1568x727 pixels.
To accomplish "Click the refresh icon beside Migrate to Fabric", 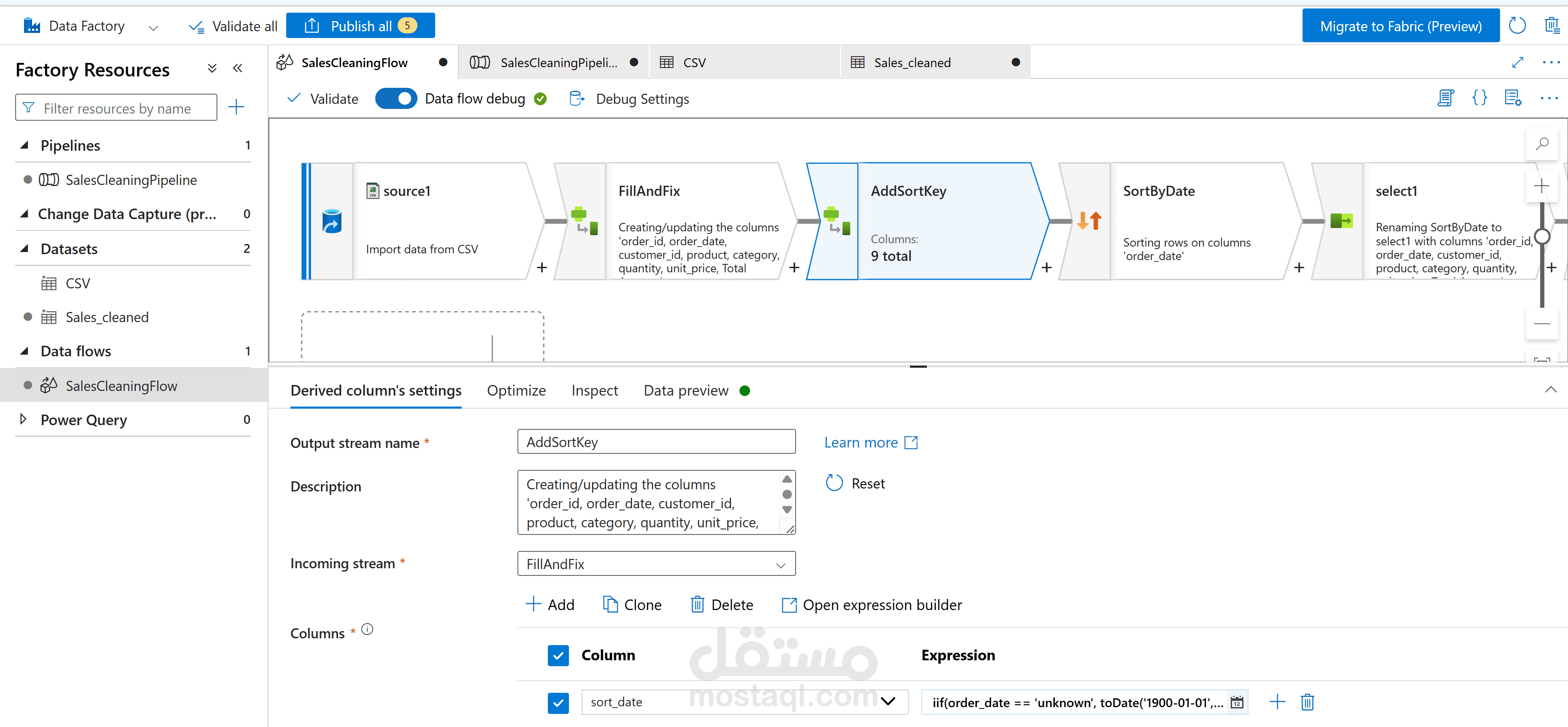I will click(x=1517, y=26).
